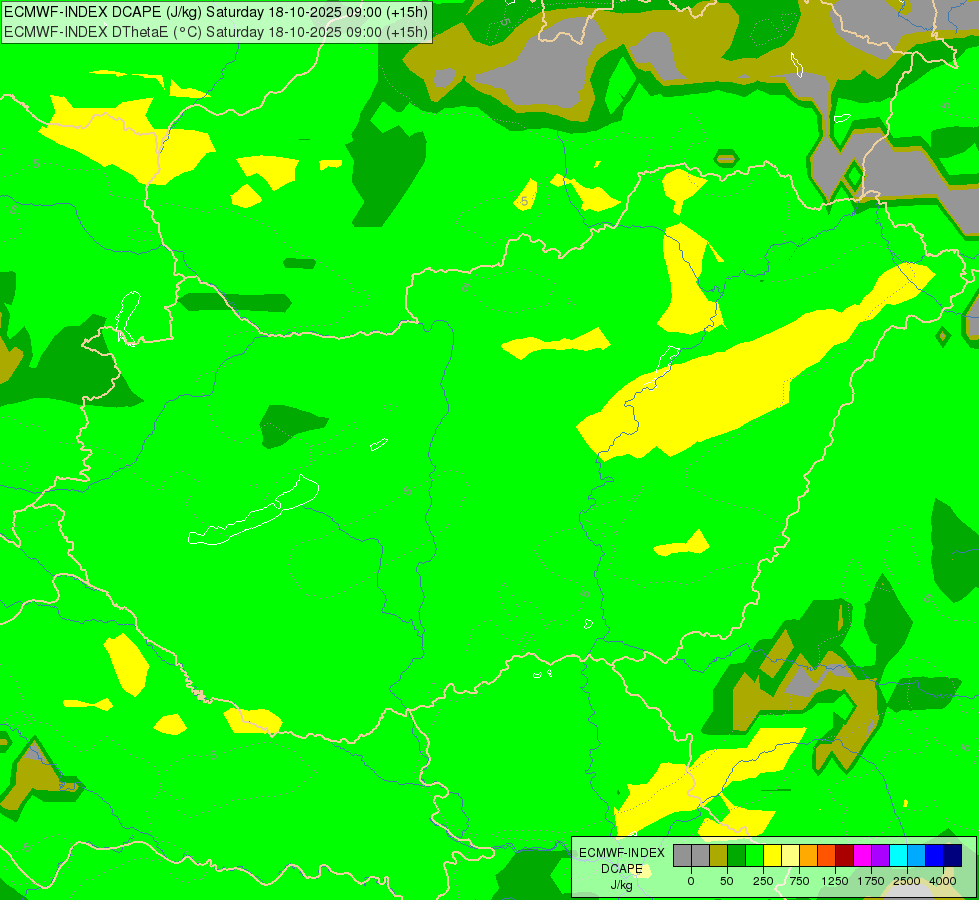Select the pure blue legend swatch before 4000
The image size is (979, 900).
coord(935,856)
